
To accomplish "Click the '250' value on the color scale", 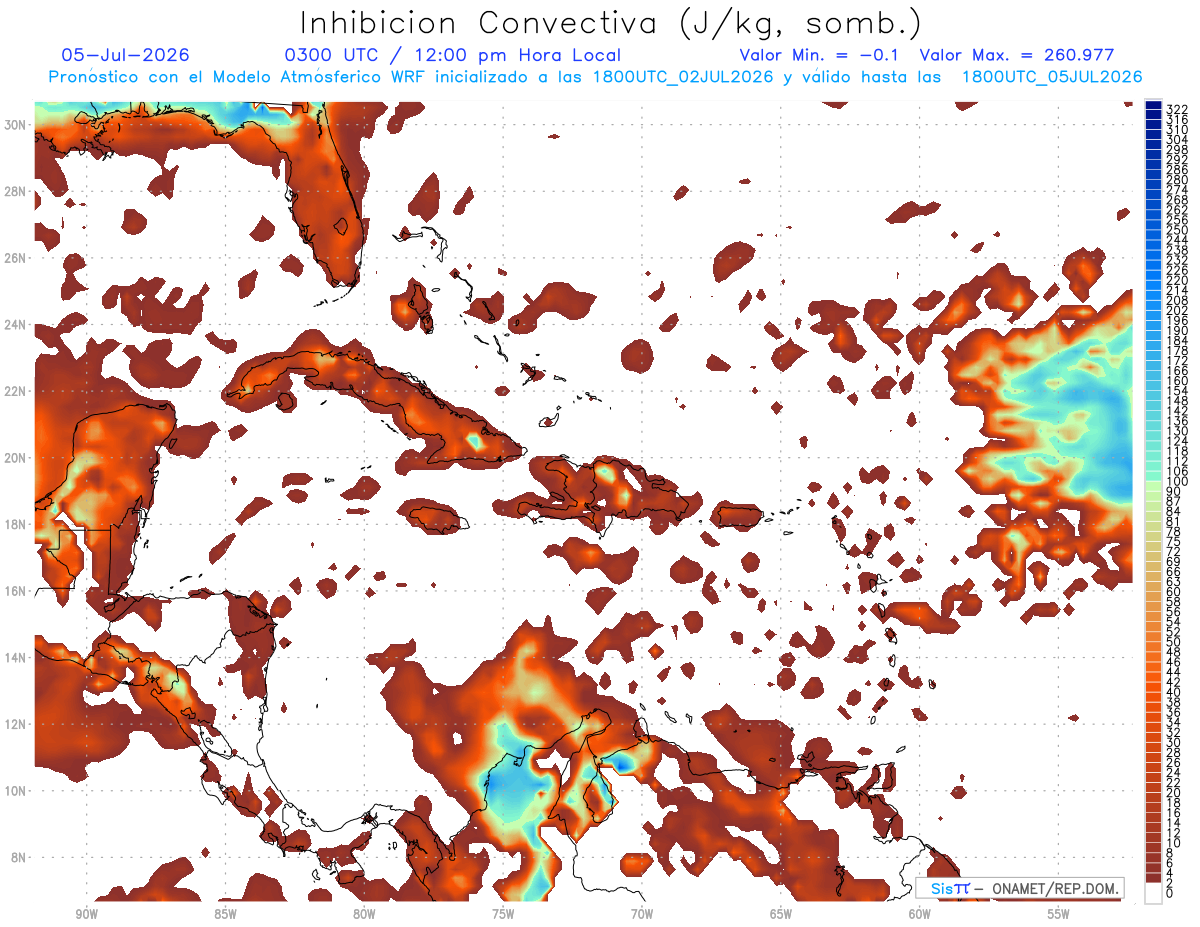I will tap(1176, 230).
